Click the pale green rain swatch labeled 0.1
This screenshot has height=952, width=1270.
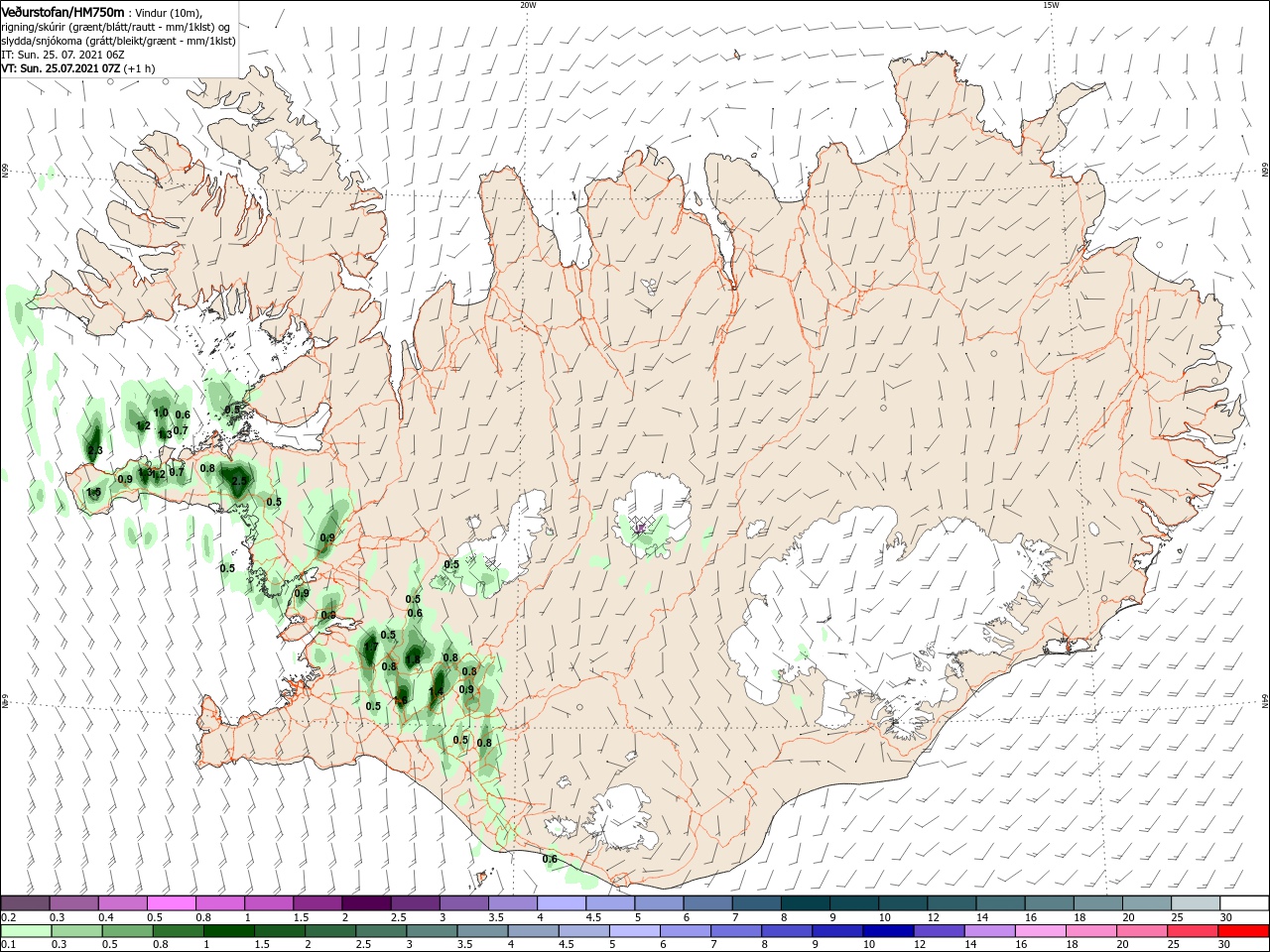27,931
